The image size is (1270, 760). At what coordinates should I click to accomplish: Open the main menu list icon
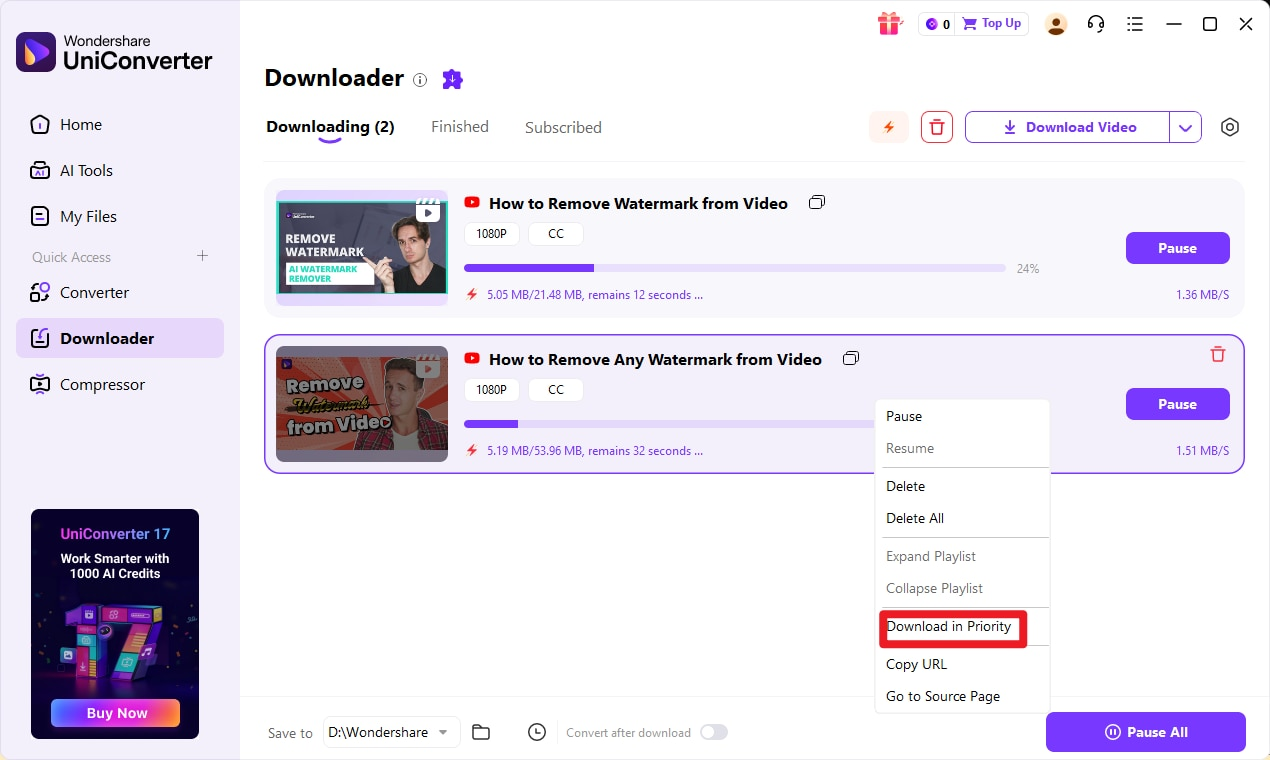tap(1134, 24)
